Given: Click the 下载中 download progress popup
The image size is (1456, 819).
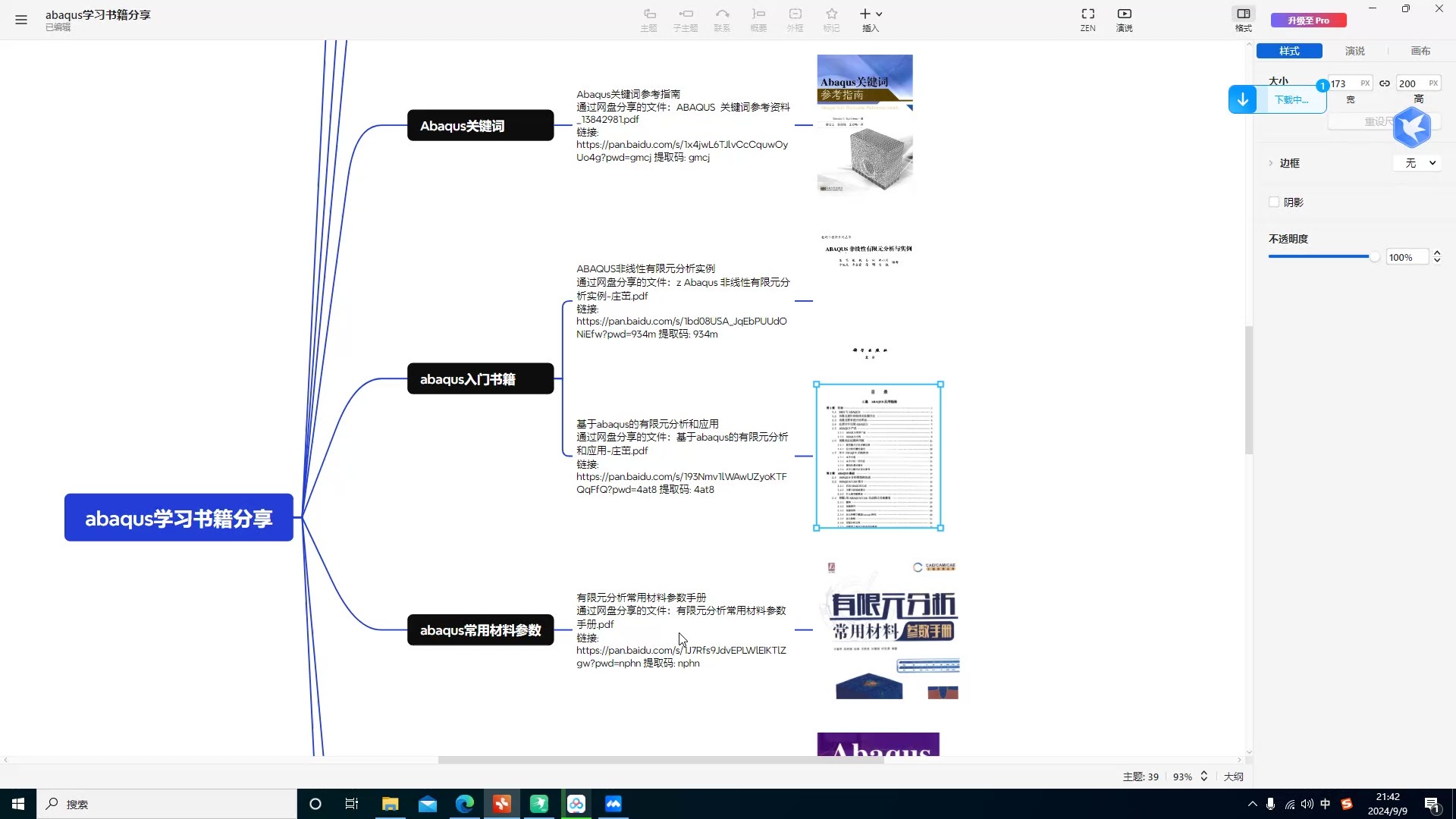Looking at the screenshot, I should [x=1277, y=99].
